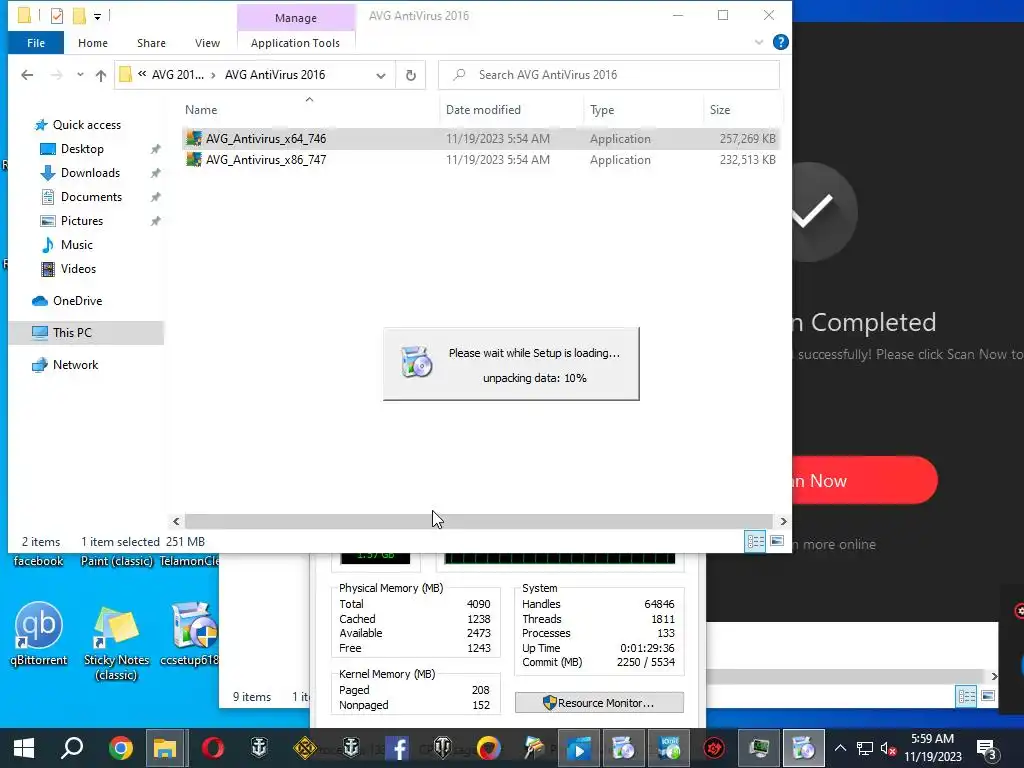This screenshot has width=1024, height=768.
Task: Click the Search AVG AntiVirus 2016 field
Action: [x=609, y=75]
